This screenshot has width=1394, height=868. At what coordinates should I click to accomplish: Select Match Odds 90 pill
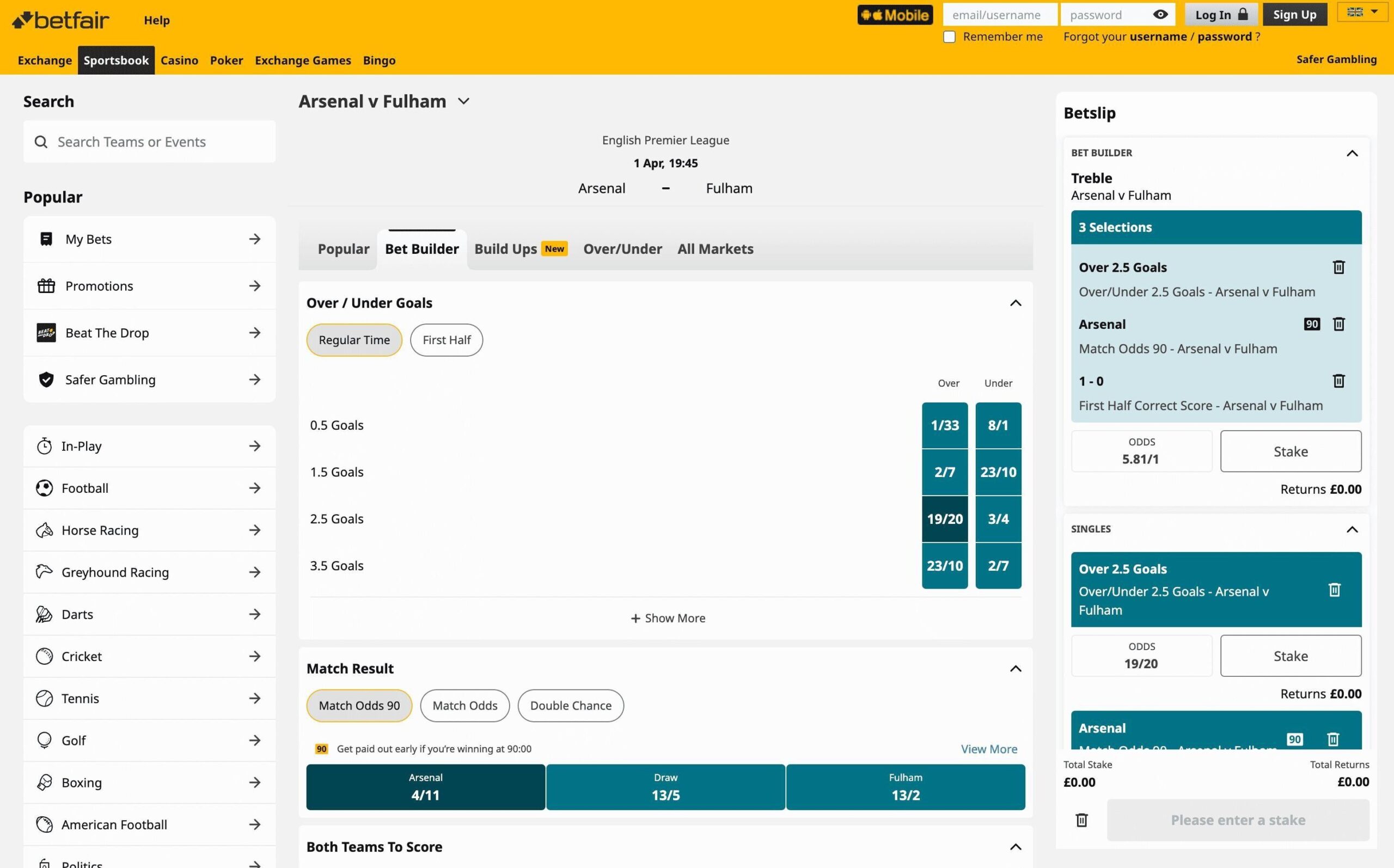point(359,706)
